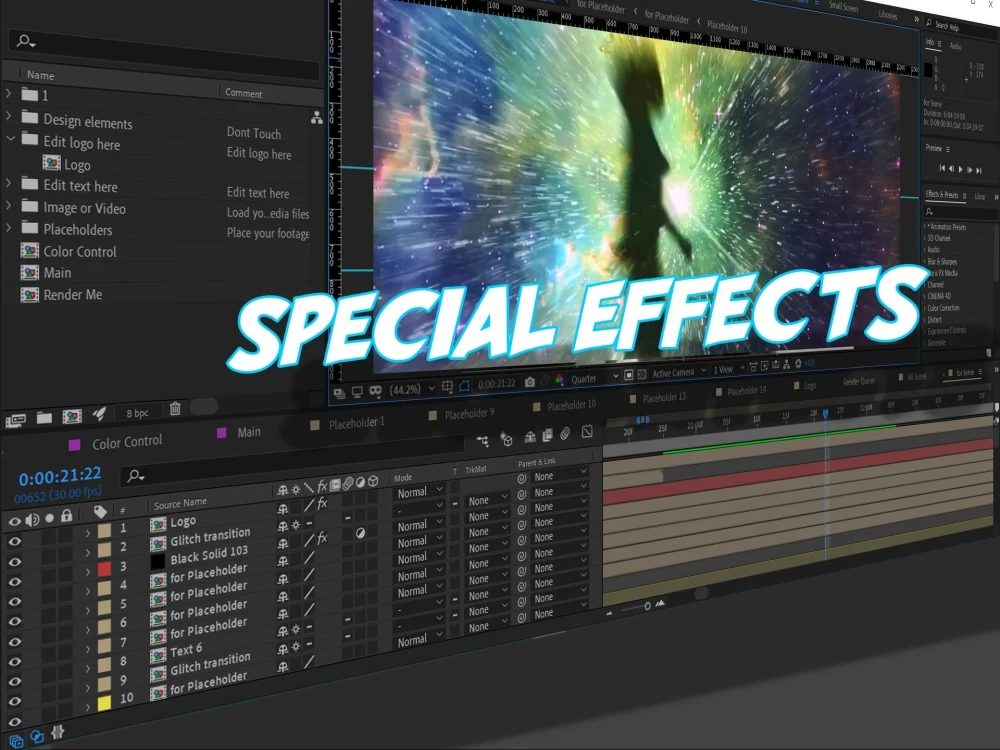
Task: Hide the Glitch transition layer 2
Action: coord(15,562)
